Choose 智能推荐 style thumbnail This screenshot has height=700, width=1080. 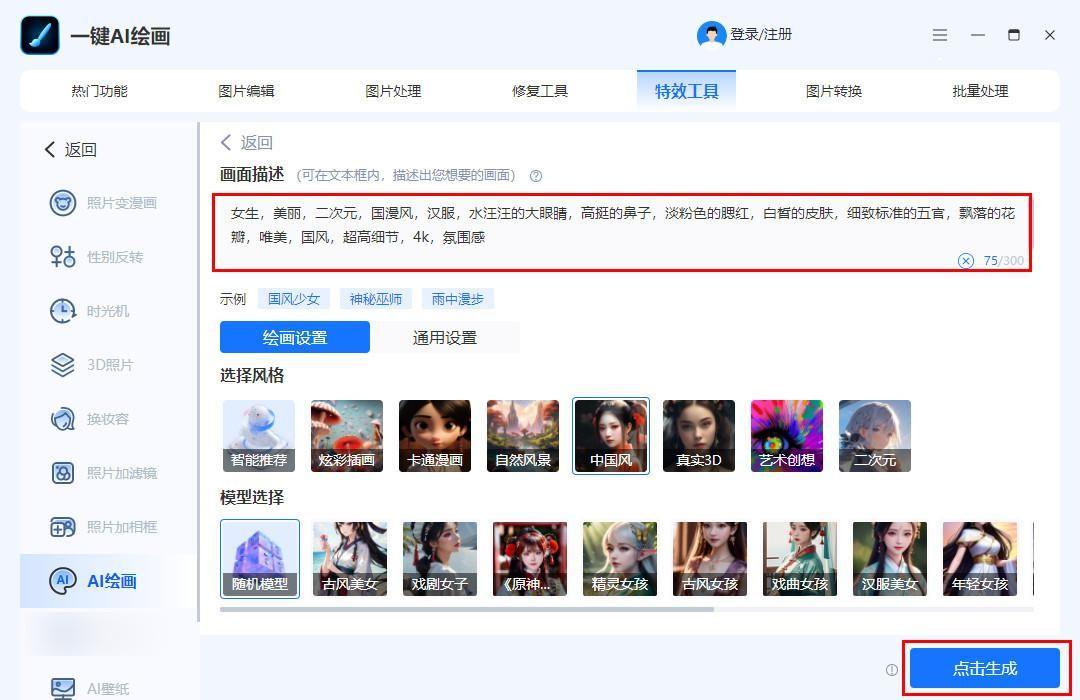(x=259, y=436)
